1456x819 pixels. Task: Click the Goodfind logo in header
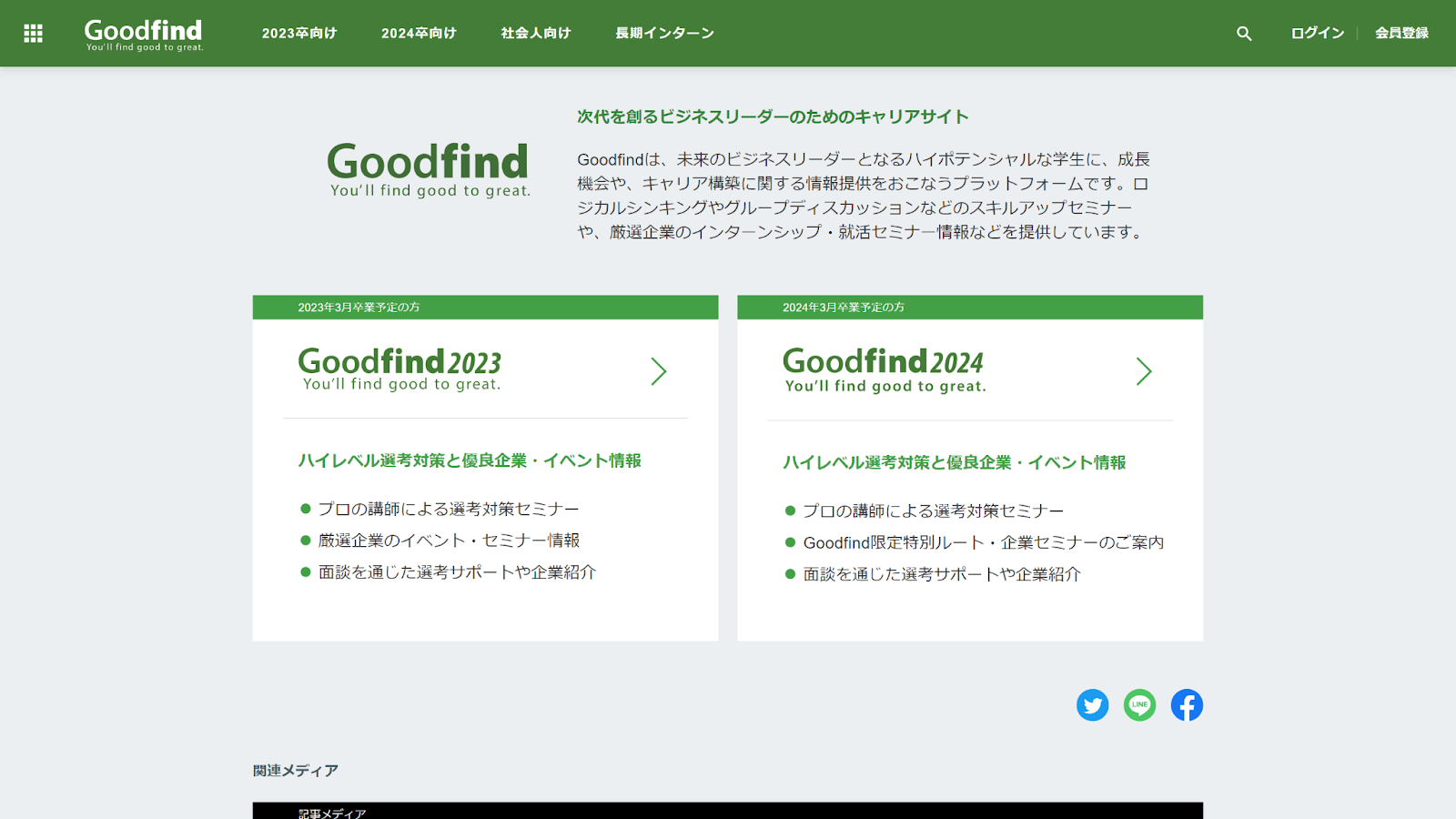click(144, 35)
